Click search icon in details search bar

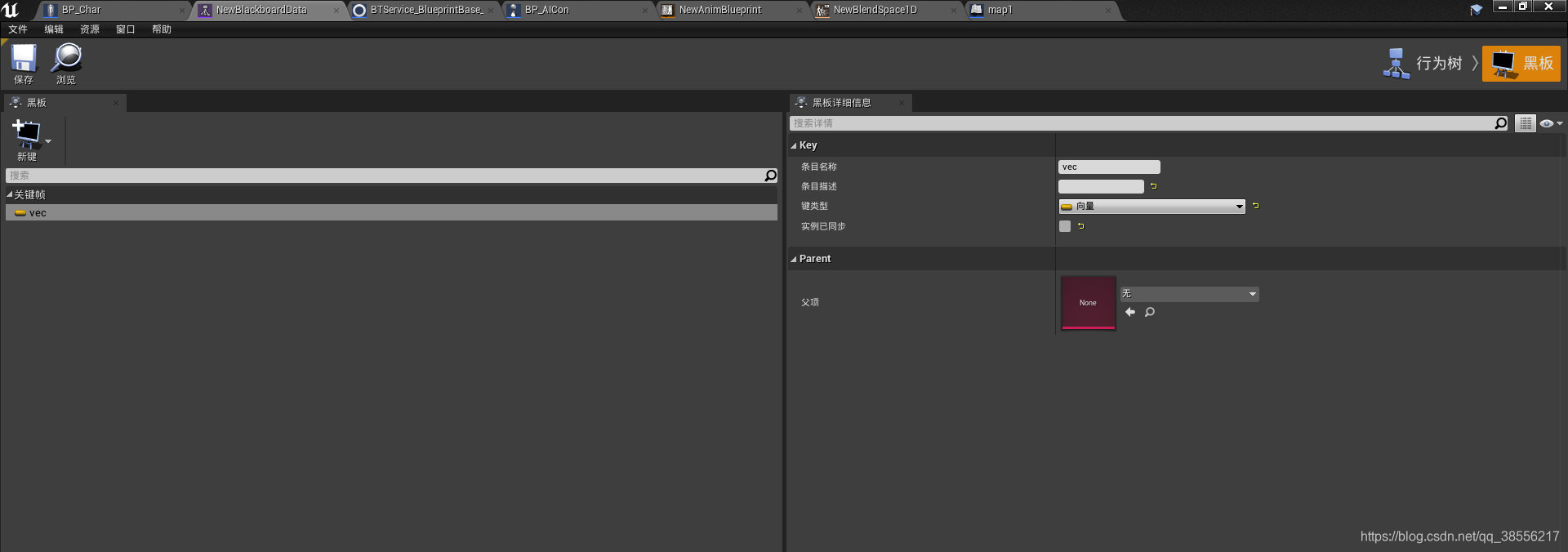point(1501,123)
